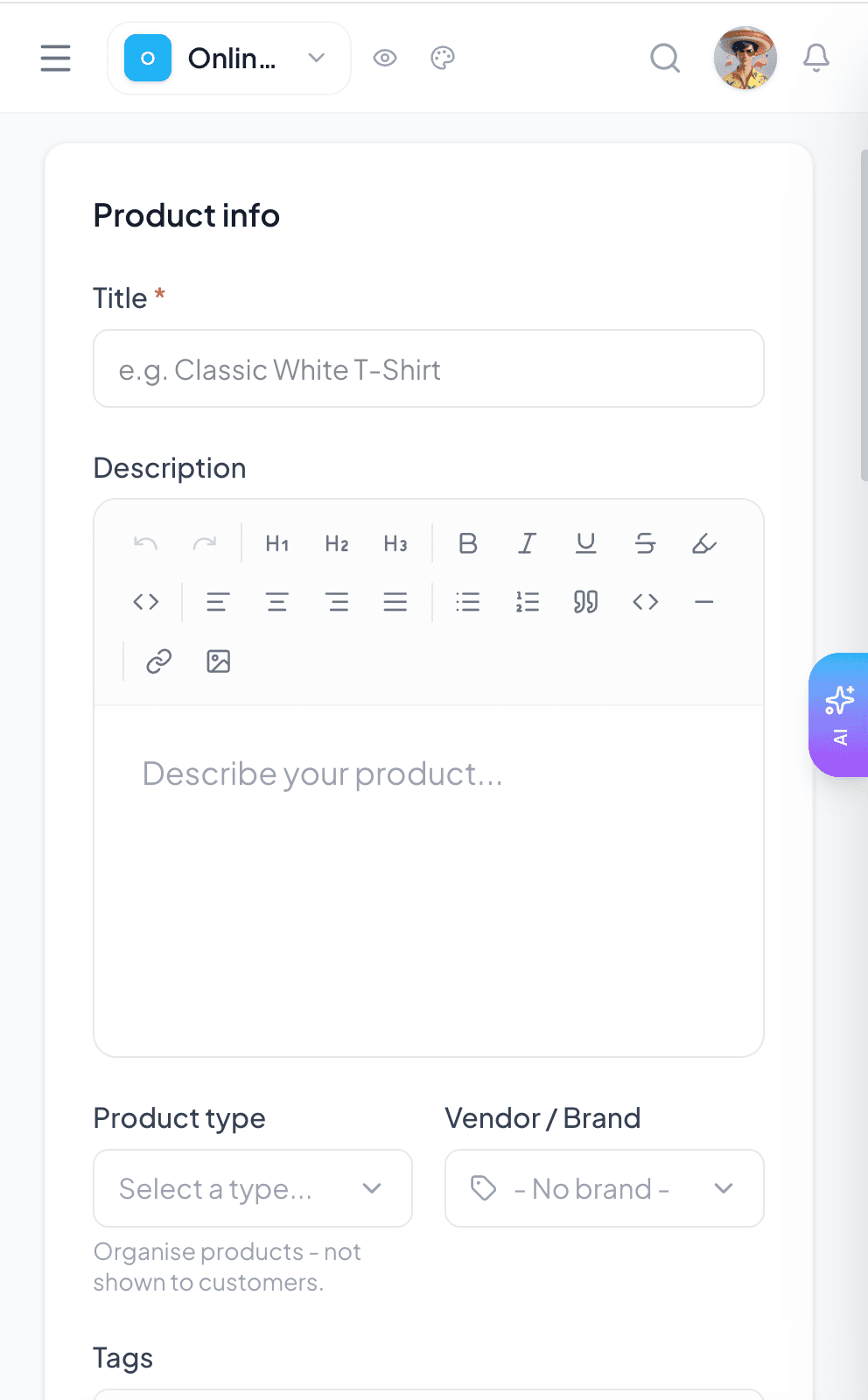Apply underline formatting
Screen dimensions: 868x1400
point(585,542)
